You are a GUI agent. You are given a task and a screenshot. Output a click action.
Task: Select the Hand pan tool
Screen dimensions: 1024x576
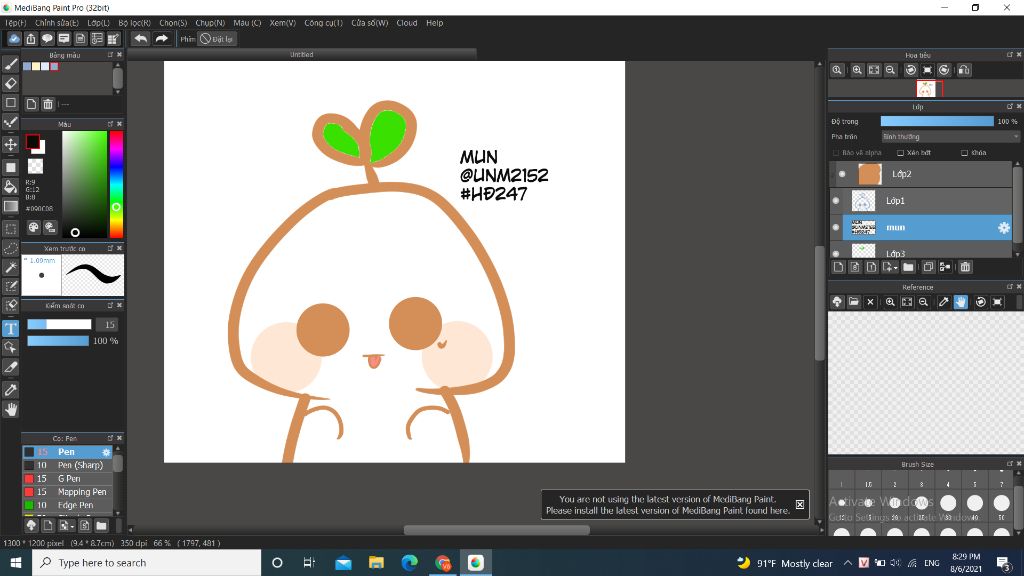pos(10,409)
